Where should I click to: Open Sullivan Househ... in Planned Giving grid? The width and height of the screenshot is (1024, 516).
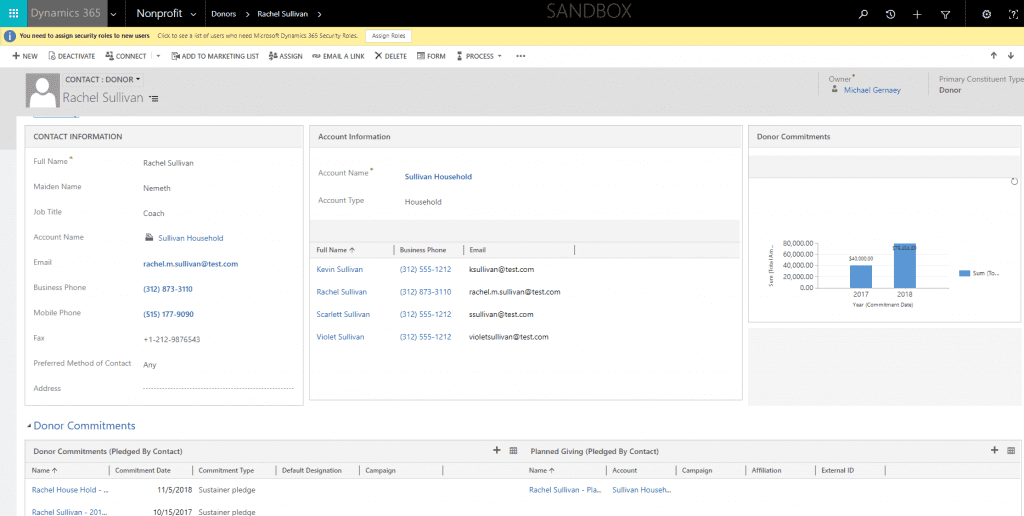(642, 489)
